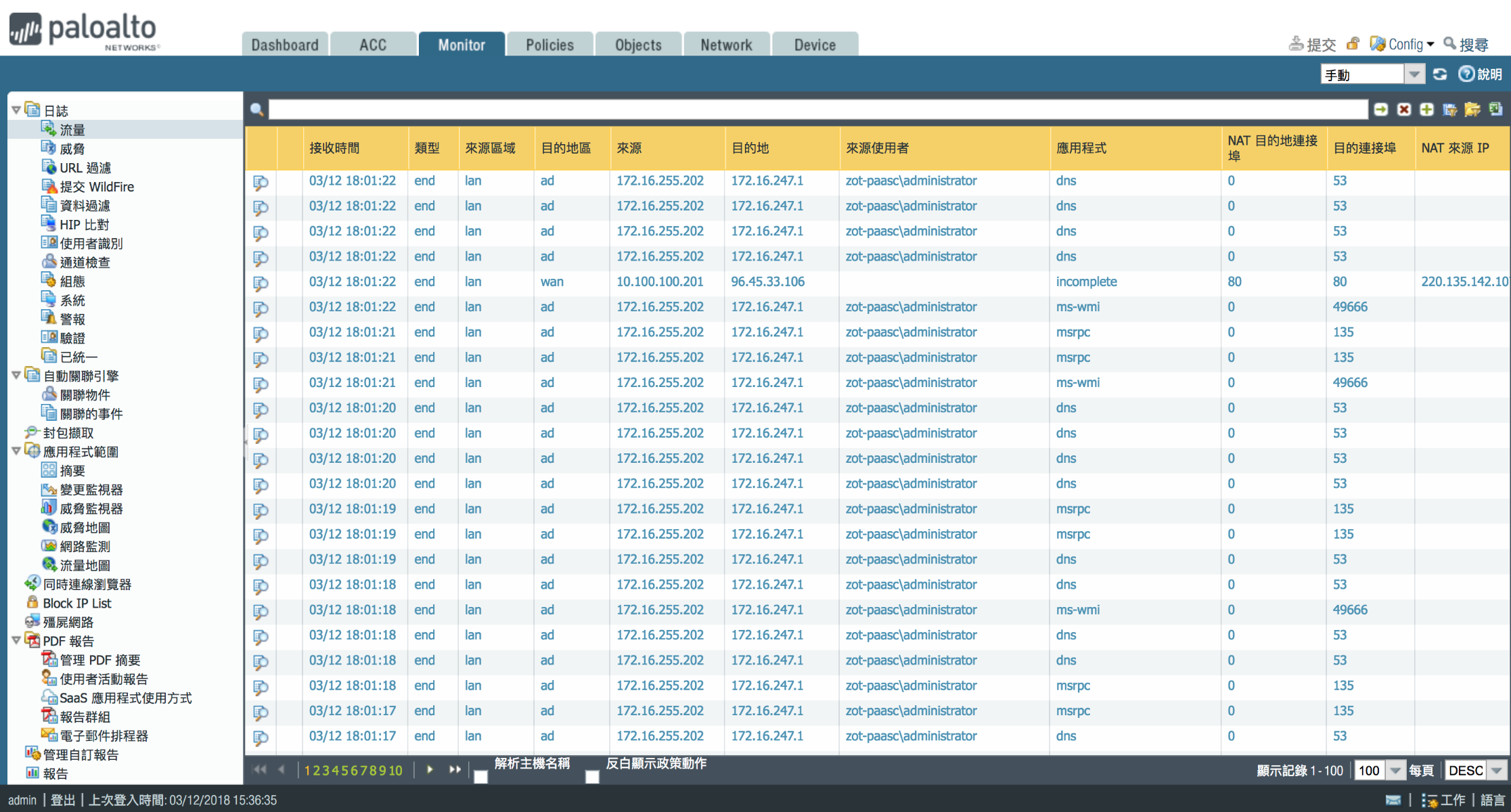Click the apply filter arrow icon
1511x812 pixels.
coord(1381,109)
